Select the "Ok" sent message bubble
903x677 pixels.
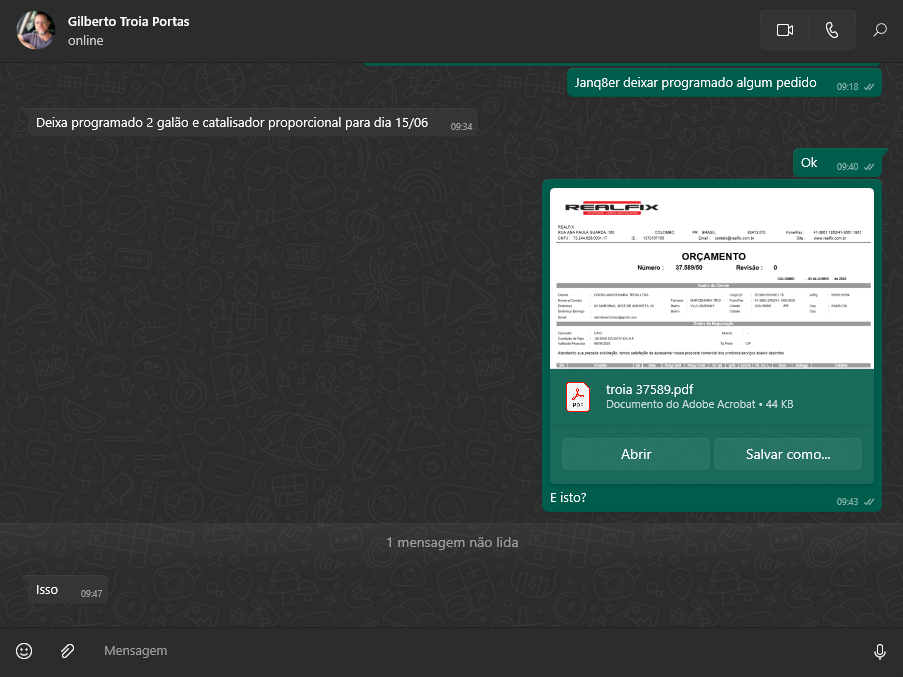(809, 163)
